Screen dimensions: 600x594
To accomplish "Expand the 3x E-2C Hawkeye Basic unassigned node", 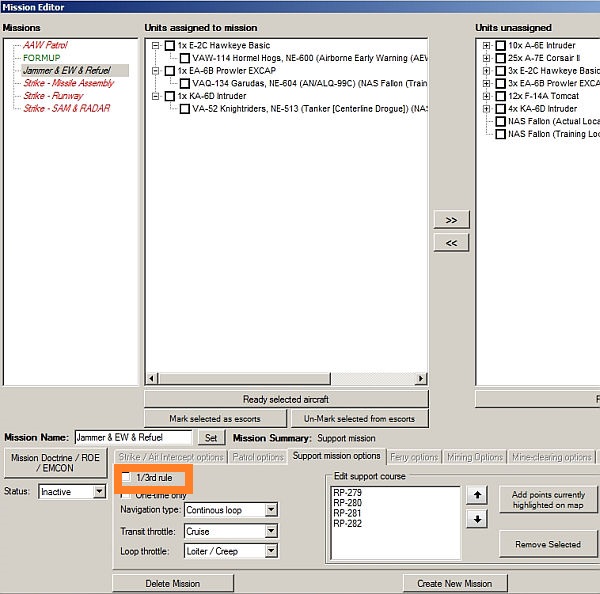I will [486, 71].
